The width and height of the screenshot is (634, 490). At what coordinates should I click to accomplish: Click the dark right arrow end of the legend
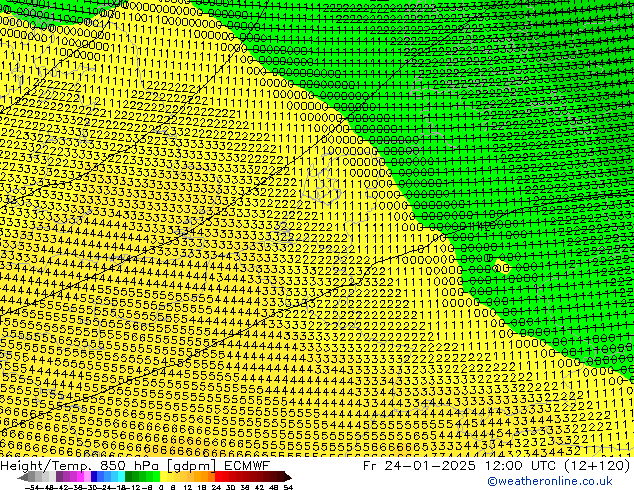point(288,477)
